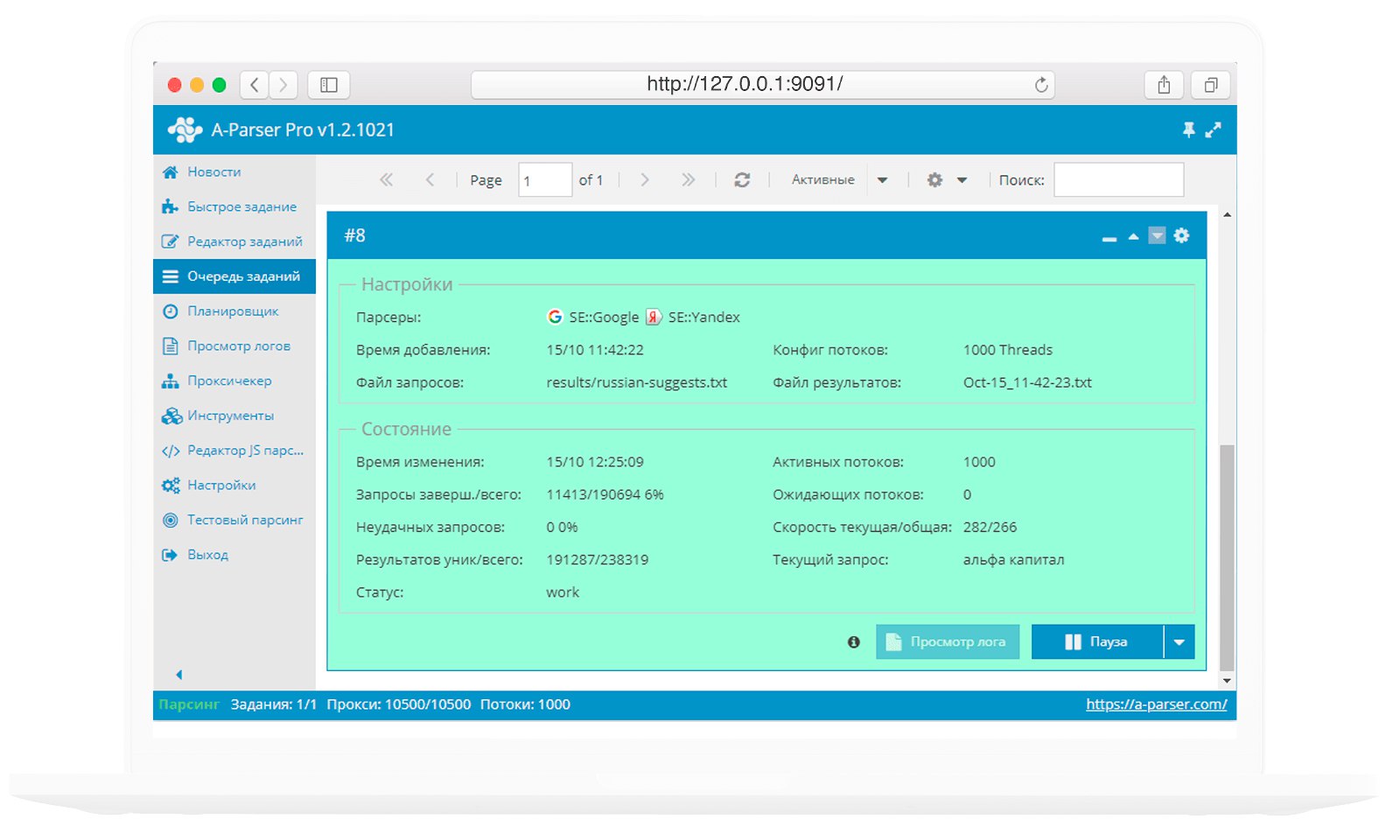
Task: Open the https://a-parser.com/ link
Action: pos(1157,704)
